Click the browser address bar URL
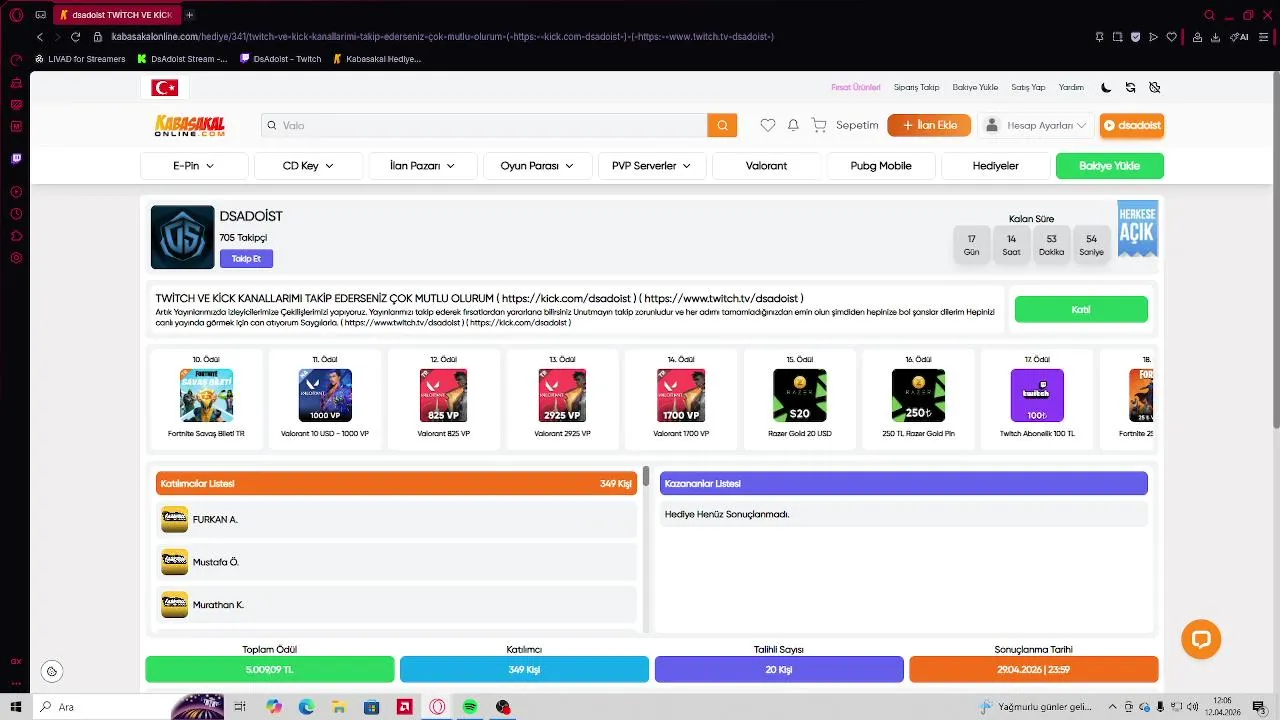 click(x=442, y=37)
